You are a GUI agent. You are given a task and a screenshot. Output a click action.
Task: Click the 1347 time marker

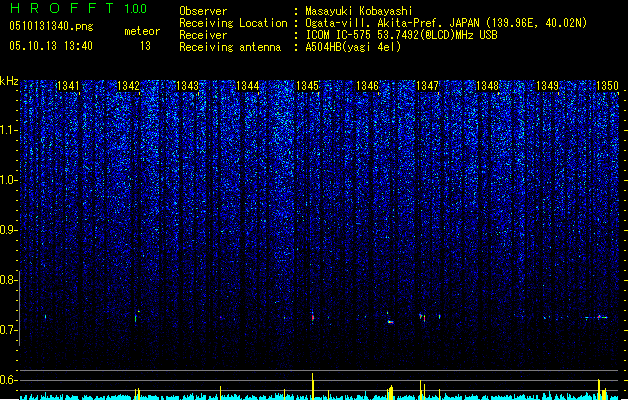click(427, 86)
